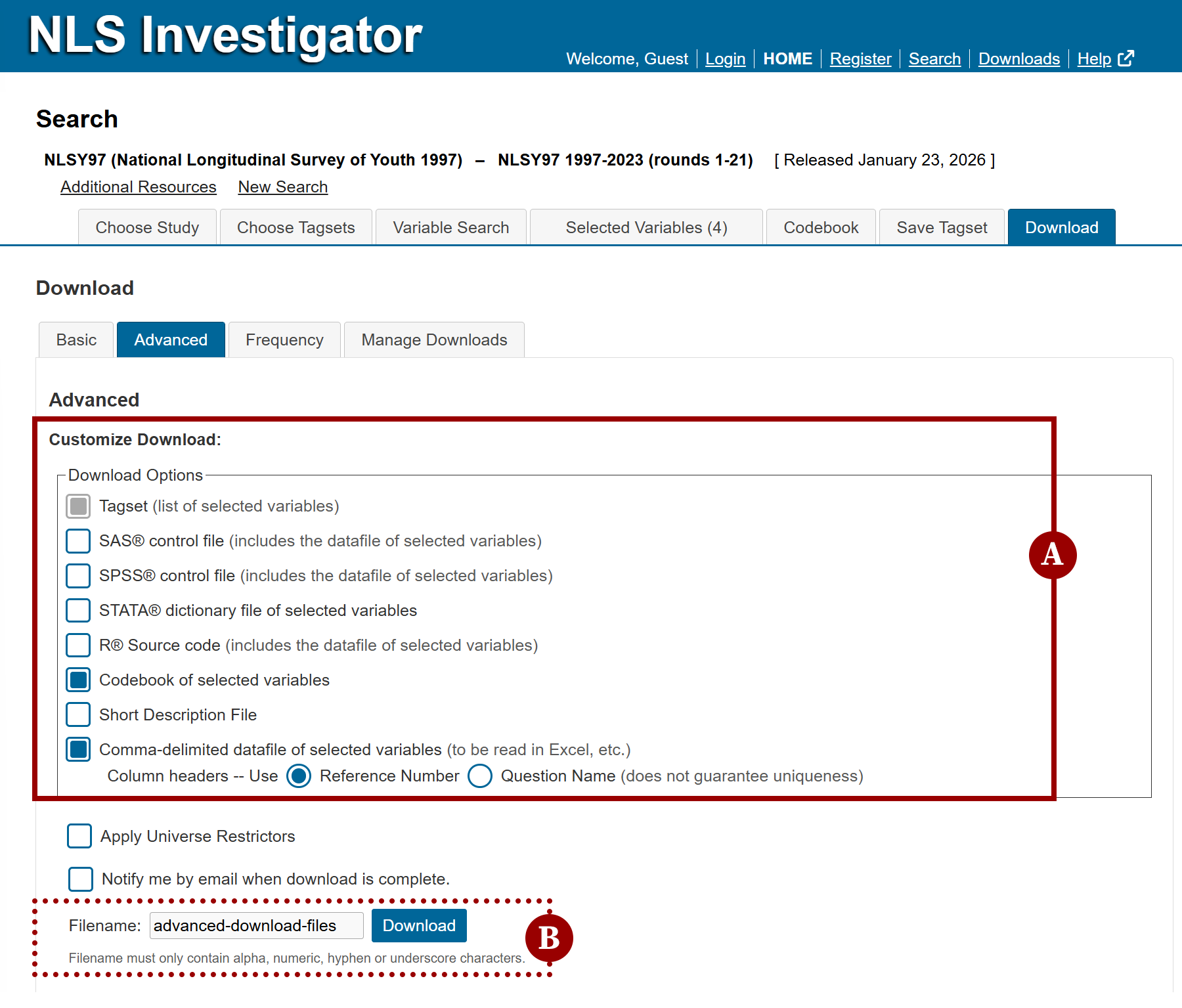Open the Codebook tab
Viewport: 1182px width, 1008px height.
(821, 227)
